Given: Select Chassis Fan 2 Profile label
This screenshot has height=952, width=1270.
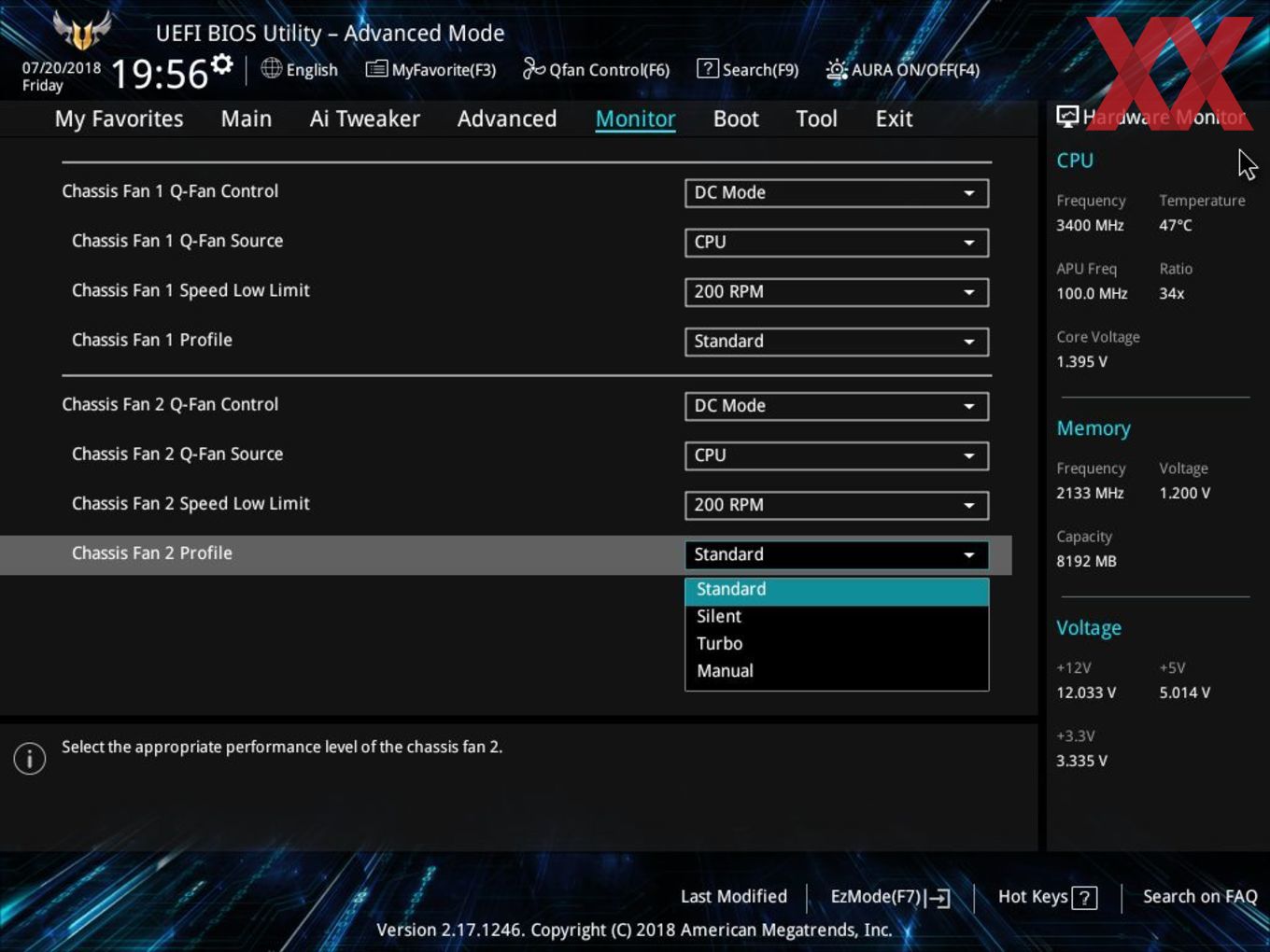Looking at the screenshot, I should pos(152,553).
